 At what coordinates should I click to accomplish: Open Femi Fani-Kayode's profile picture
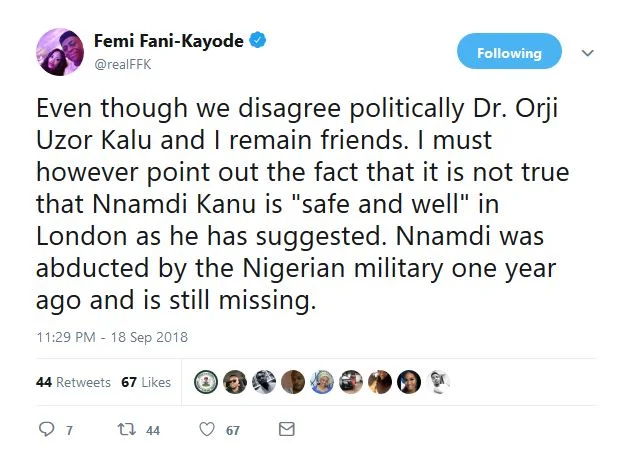coord(60,52)
